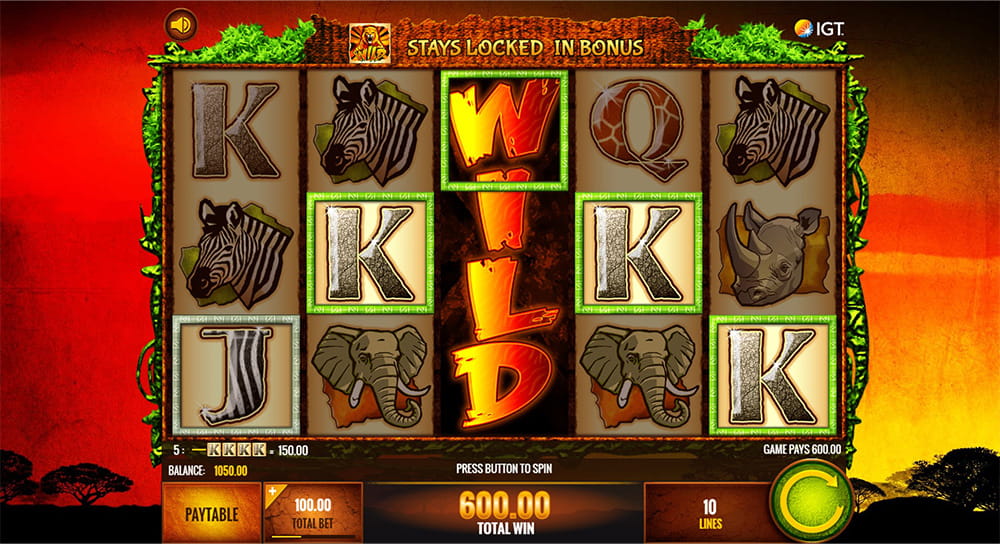The width and height of the screenshot is (1000, 544).
Task: Click the highlighted K on reel two
Action: (370, 253)
